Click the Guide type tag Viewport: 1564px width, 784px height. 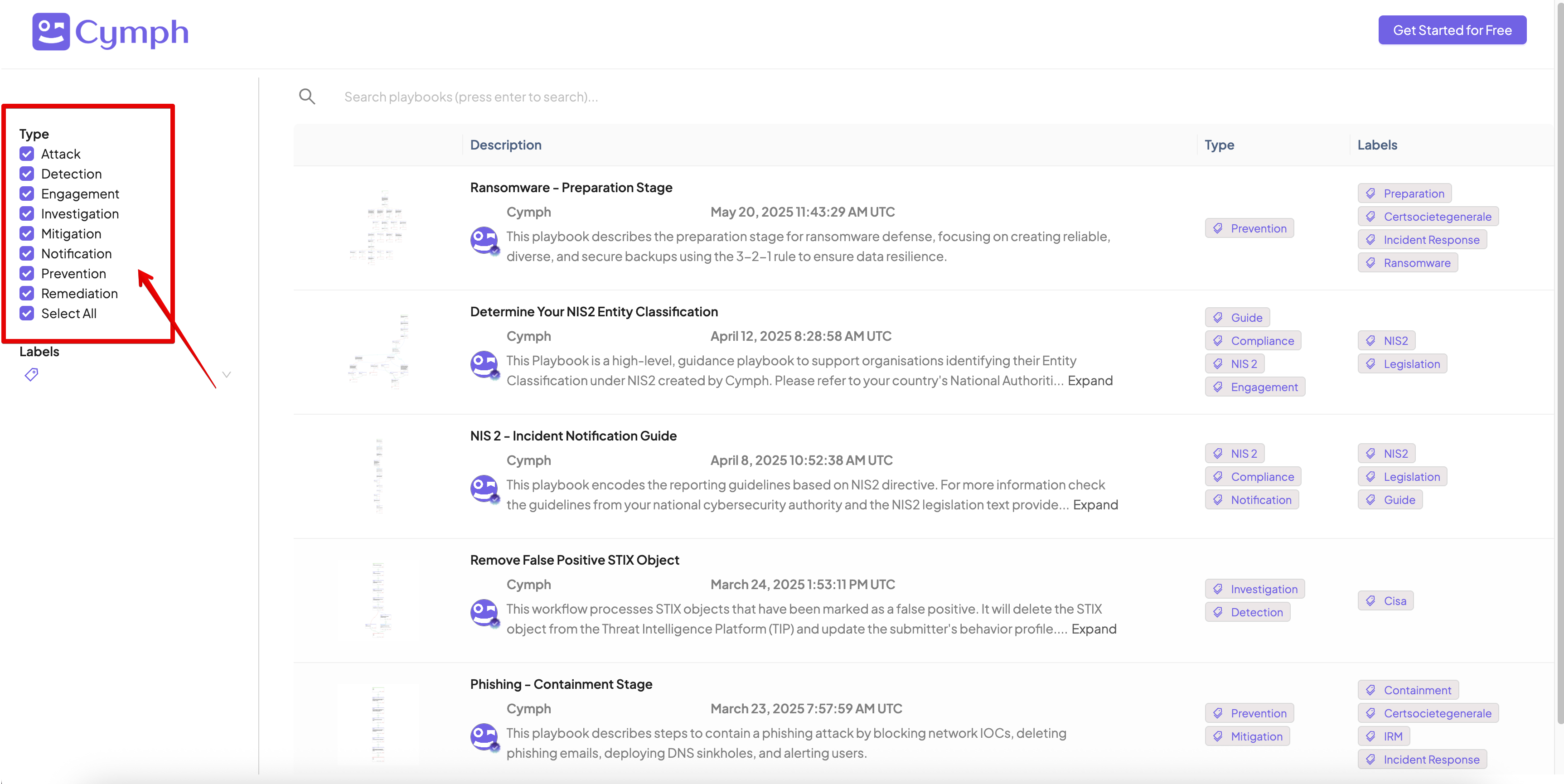(1237, 318)
